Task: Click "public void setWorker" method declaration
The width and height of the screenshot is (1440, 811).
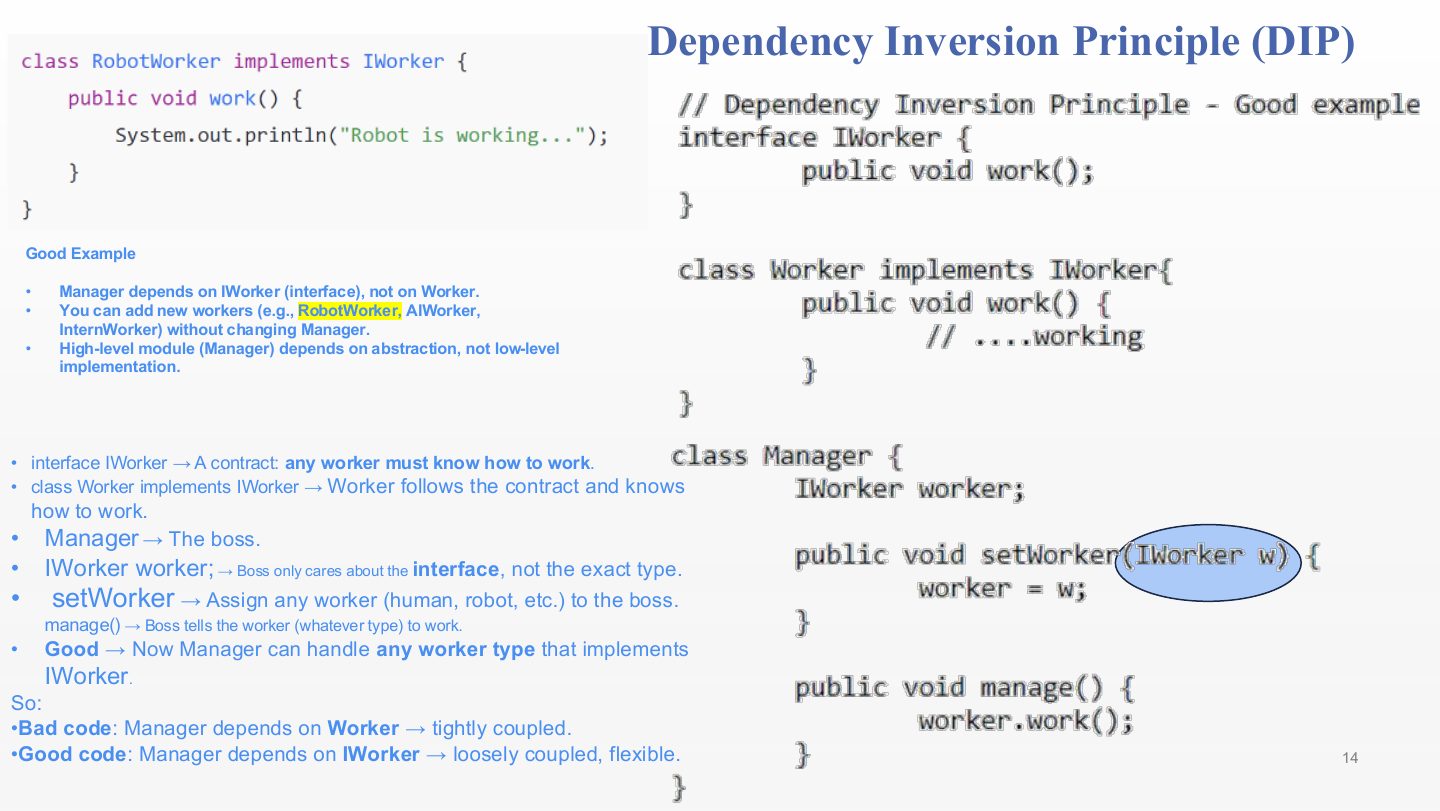Action: [955, 556]
